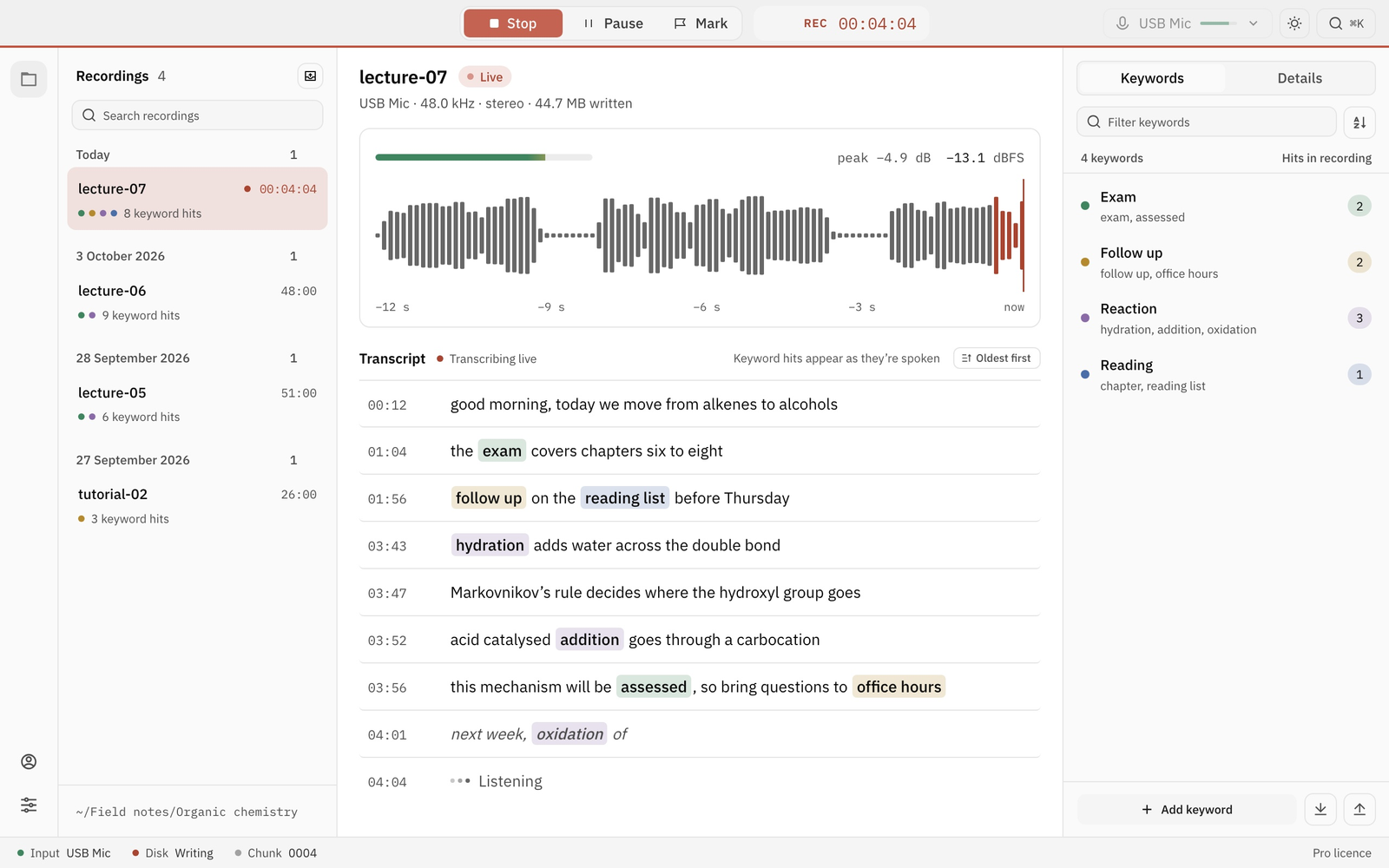The image size is (1389, 868).
Task: Click the Chunk 0004 status entry
Action: tap(276, 853)
